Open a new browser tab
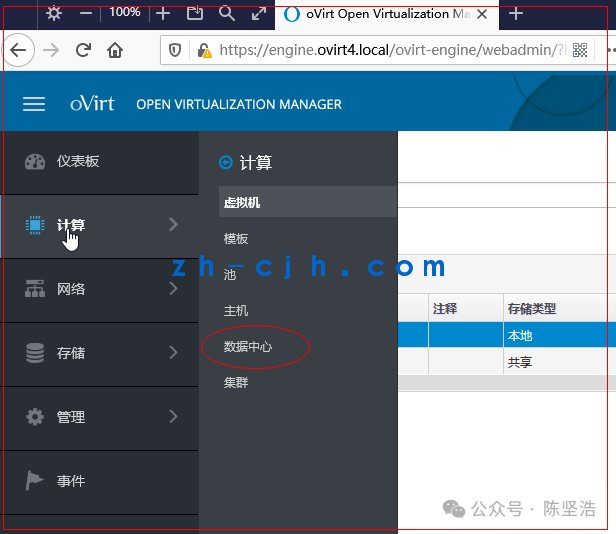The width and height of the screenshot is (616, 534). point(515,14)
